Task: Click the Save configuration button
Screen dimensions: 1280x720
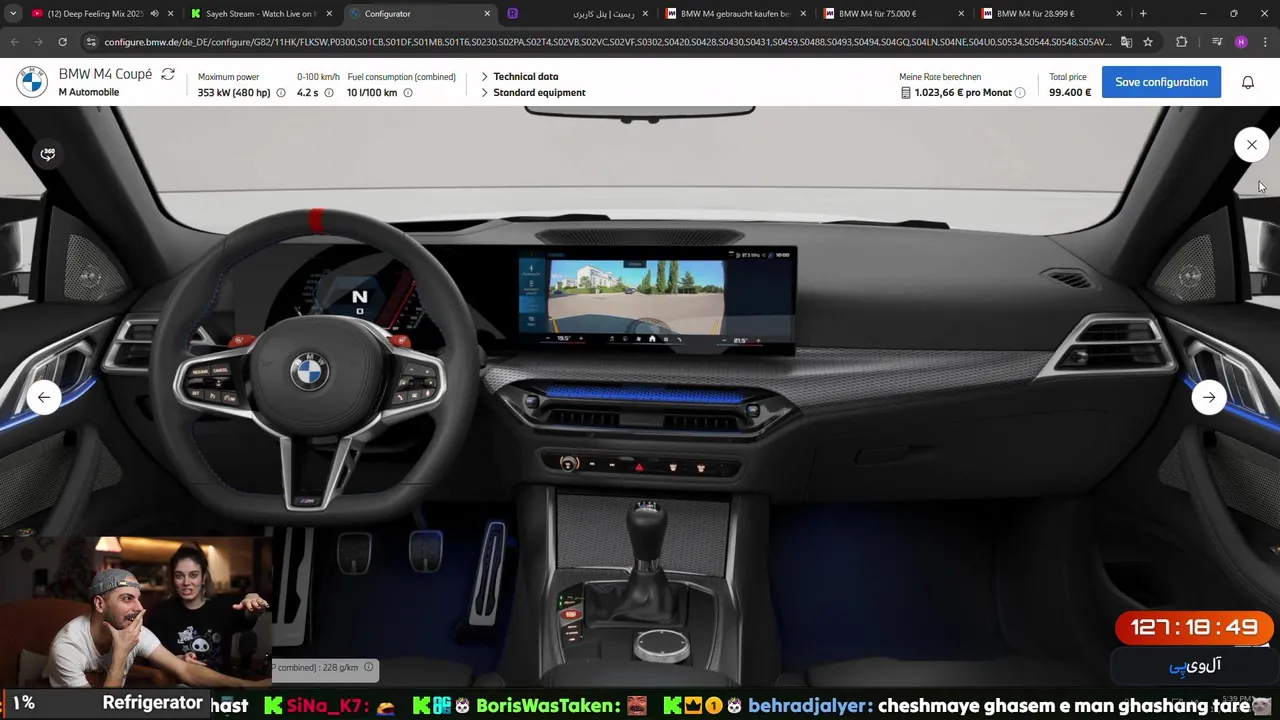Action: (x=1161, y=82)
